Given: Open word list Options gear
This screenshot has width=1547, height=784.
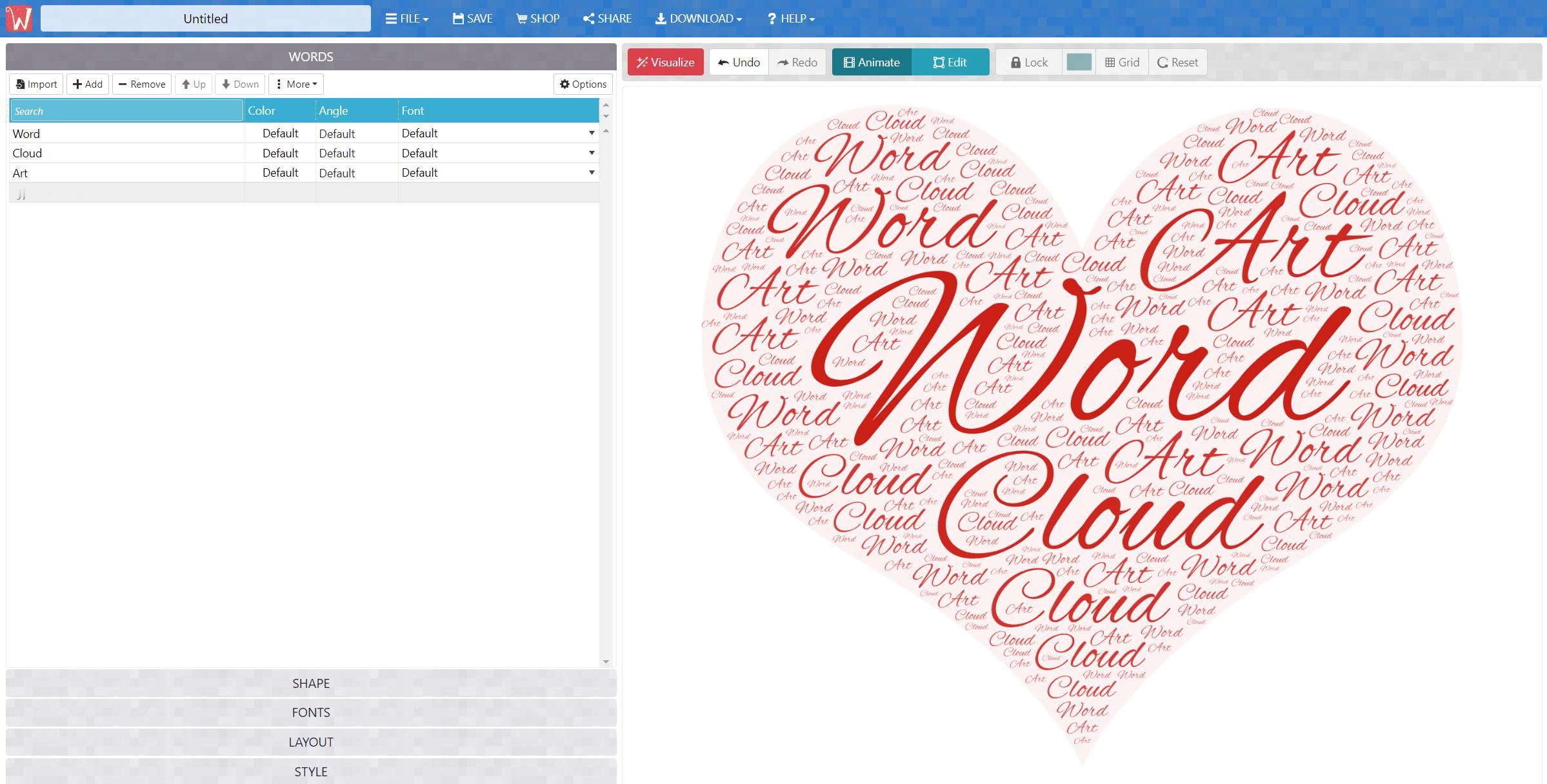Looking at the screenshot, I should pyautogui.click(x=583, y=84).
